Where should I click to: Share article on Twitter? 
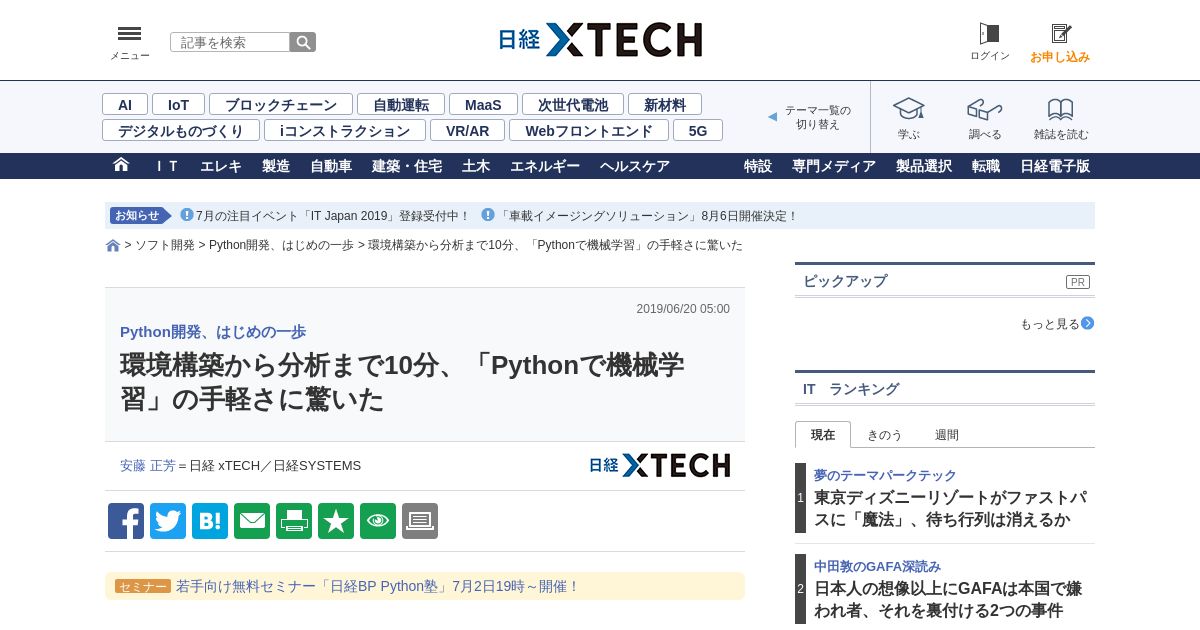tap(168, 521)
